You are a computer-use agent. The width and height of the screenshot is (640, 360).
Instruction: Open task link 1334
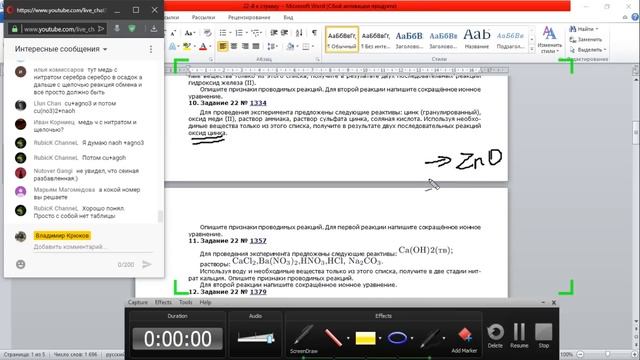pos(258,103)
